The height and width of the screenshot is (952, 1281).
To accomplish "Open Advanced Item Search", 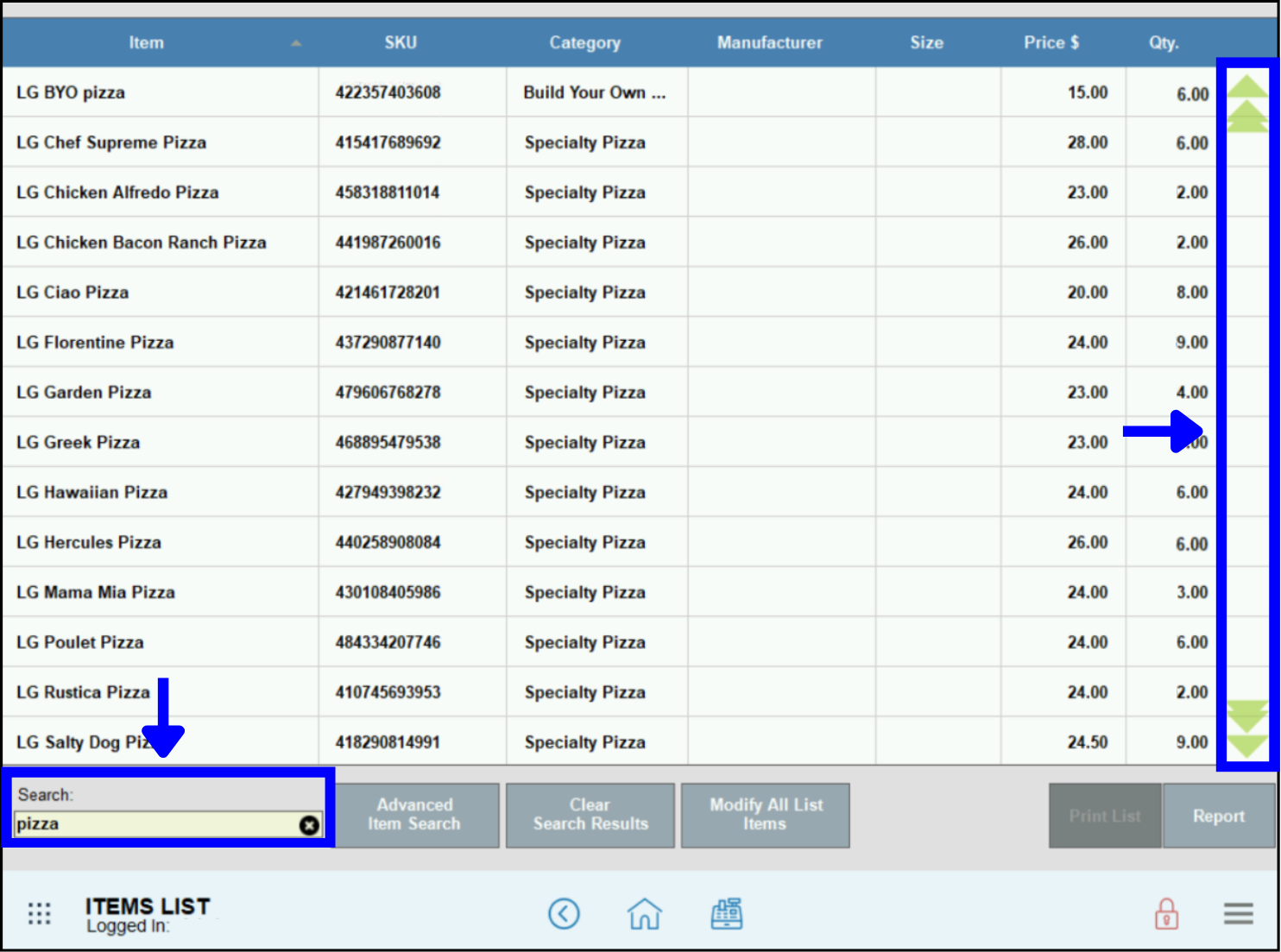I will (415, 815).
